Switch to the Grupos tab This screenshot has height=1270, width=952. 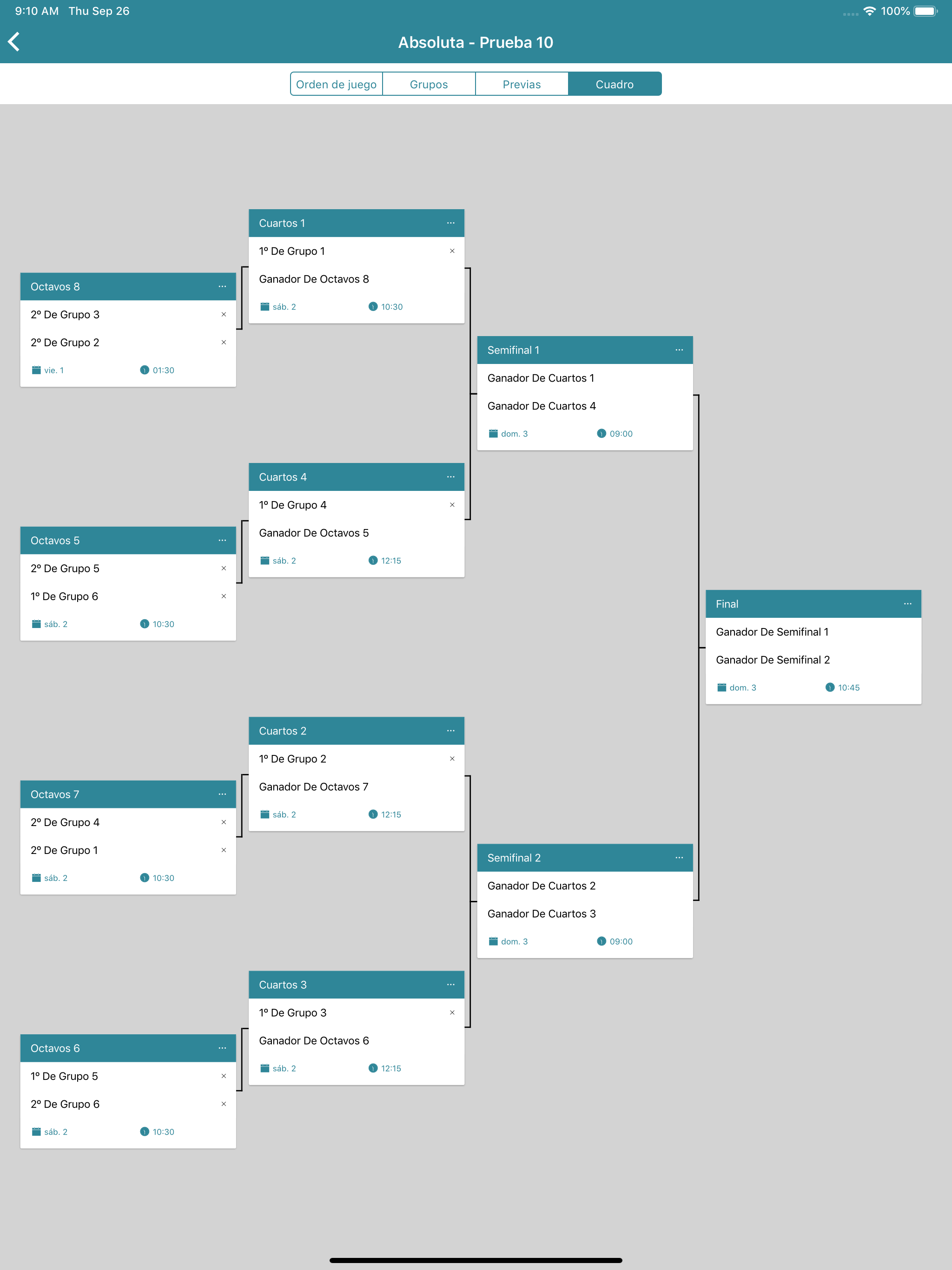[429, 85]
